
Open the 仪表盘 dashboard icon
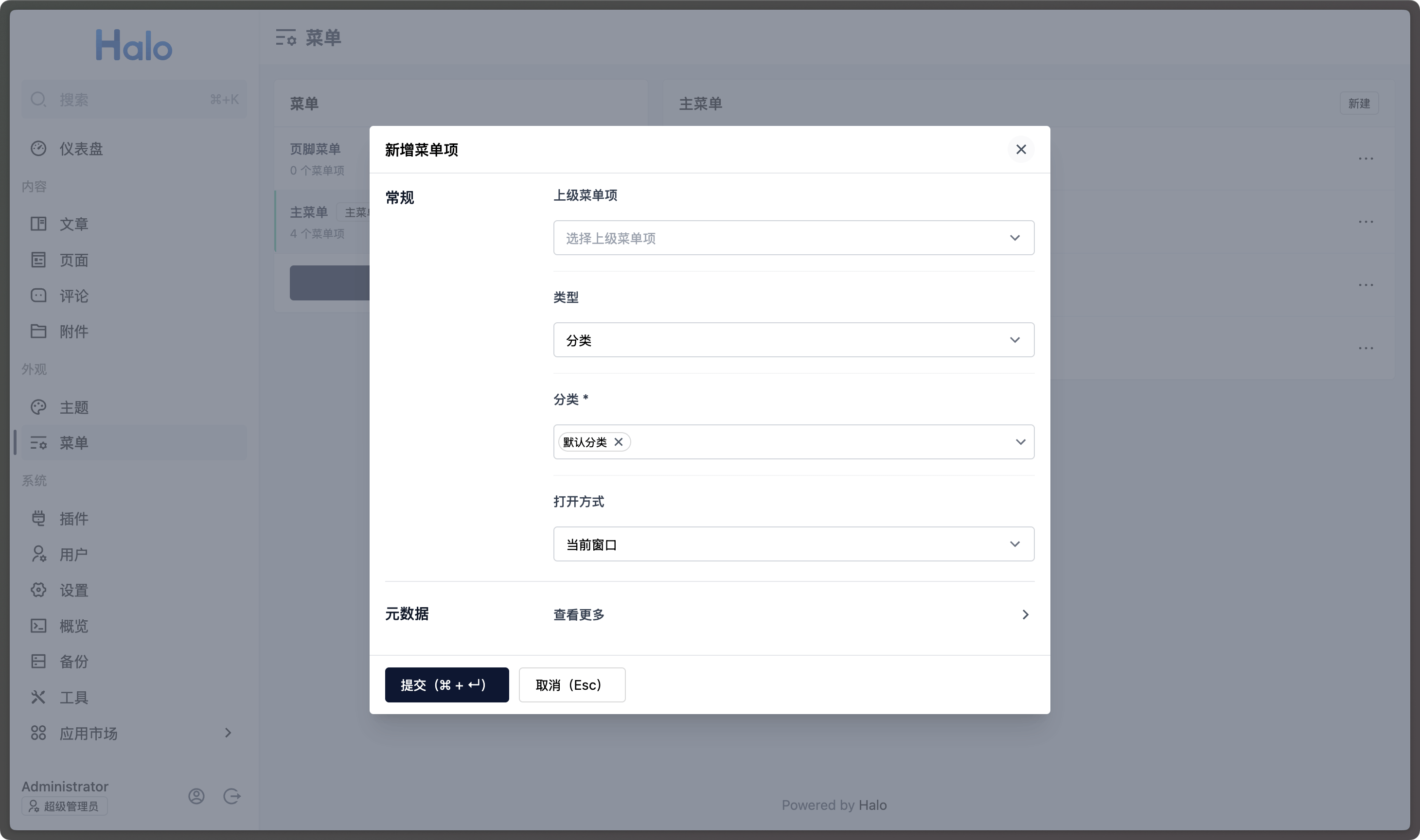pos(38,148)
